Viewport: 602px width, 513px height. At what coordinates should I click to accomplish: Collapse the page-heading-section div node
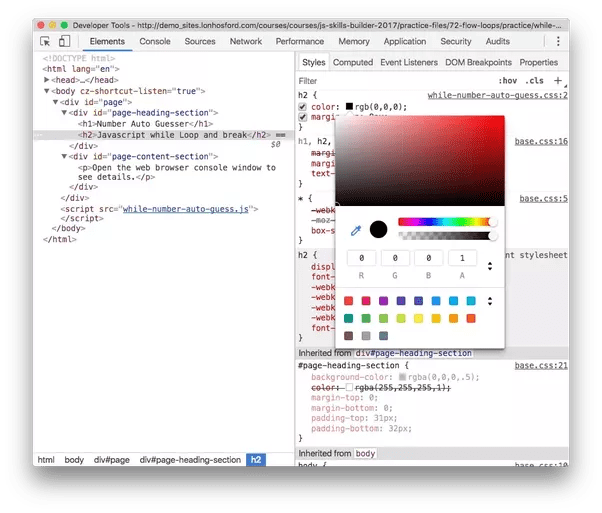point(64,113)
